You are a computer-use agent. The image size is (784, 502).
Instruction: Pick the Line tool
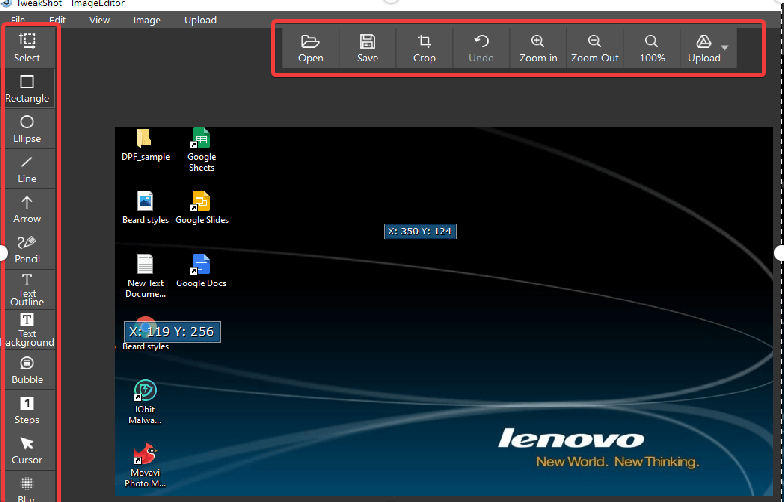click(x=27, y=167)
